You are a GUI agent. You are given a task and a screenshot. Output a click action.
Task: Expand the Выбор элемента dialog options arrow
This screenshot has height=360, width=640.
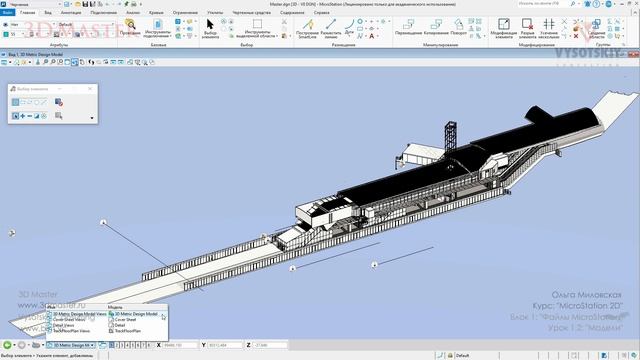coord(92,118)
